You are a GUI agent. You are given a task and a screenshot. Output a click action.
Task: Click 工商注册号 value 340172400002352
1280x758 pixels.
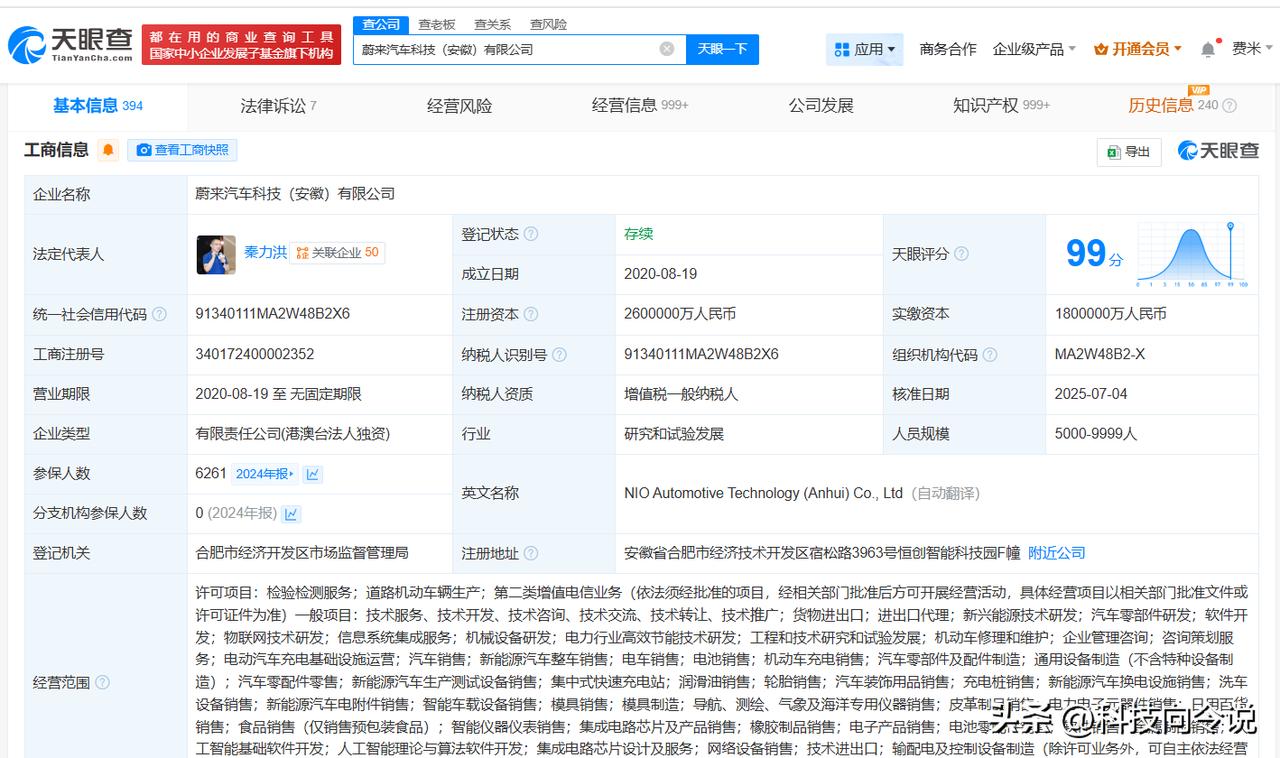point(254,354)
